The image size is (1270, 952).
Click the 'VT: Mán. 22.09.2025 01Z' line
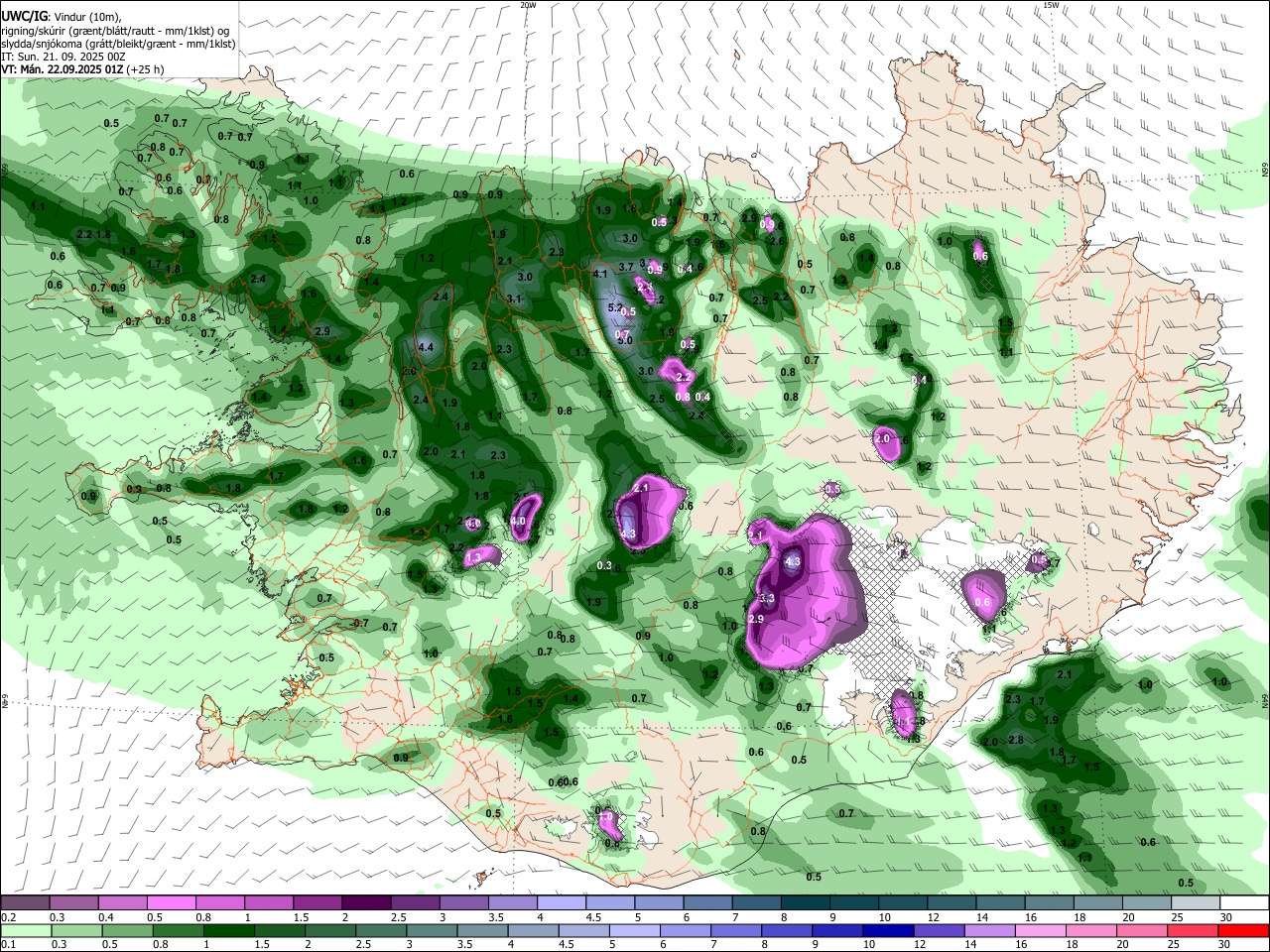pos(62,69)
